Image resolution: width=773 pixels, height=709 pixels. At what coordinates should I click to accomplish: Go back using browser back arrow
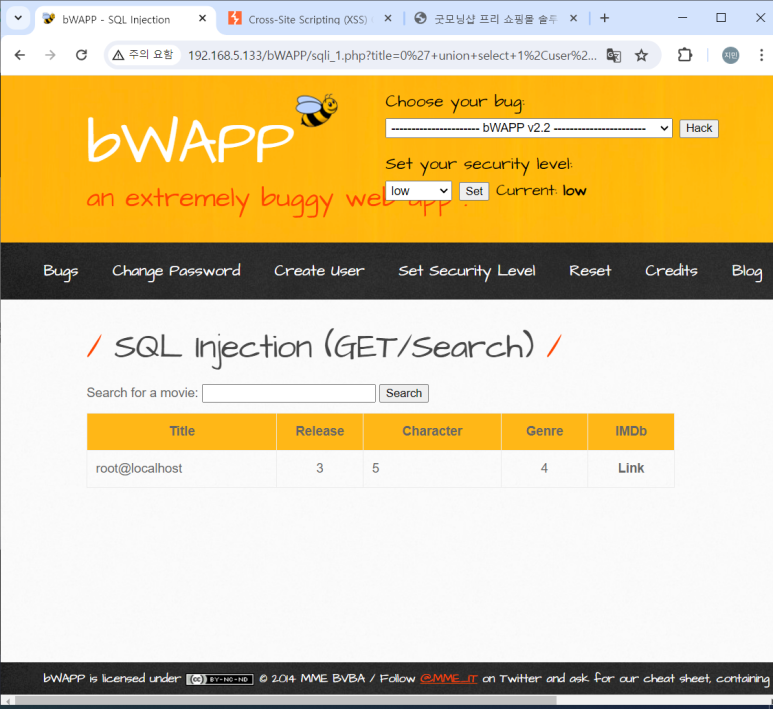tap(20, 55)
